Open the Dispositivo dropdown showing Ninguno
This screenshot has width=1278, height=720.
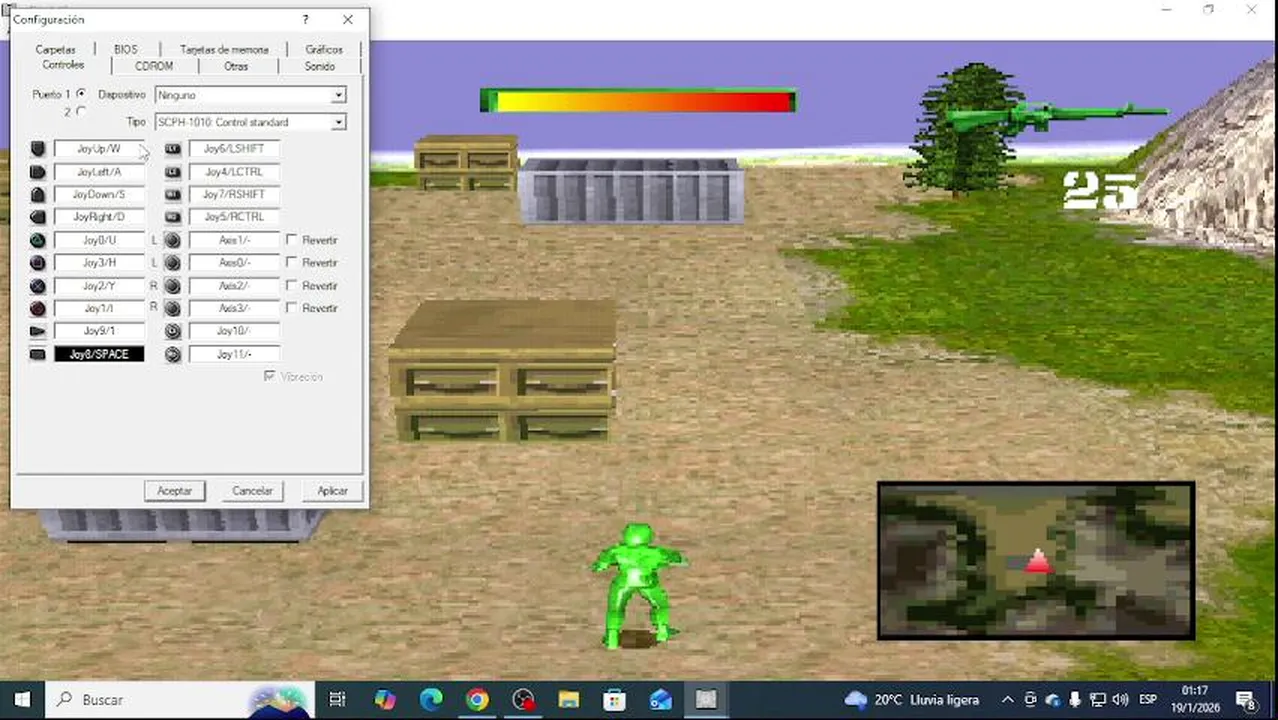pyautogui.click(x=250, y=95)
